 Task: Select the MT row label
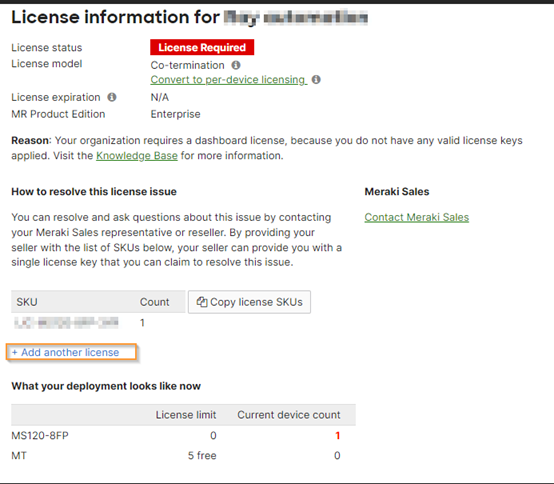click(19, 456)
